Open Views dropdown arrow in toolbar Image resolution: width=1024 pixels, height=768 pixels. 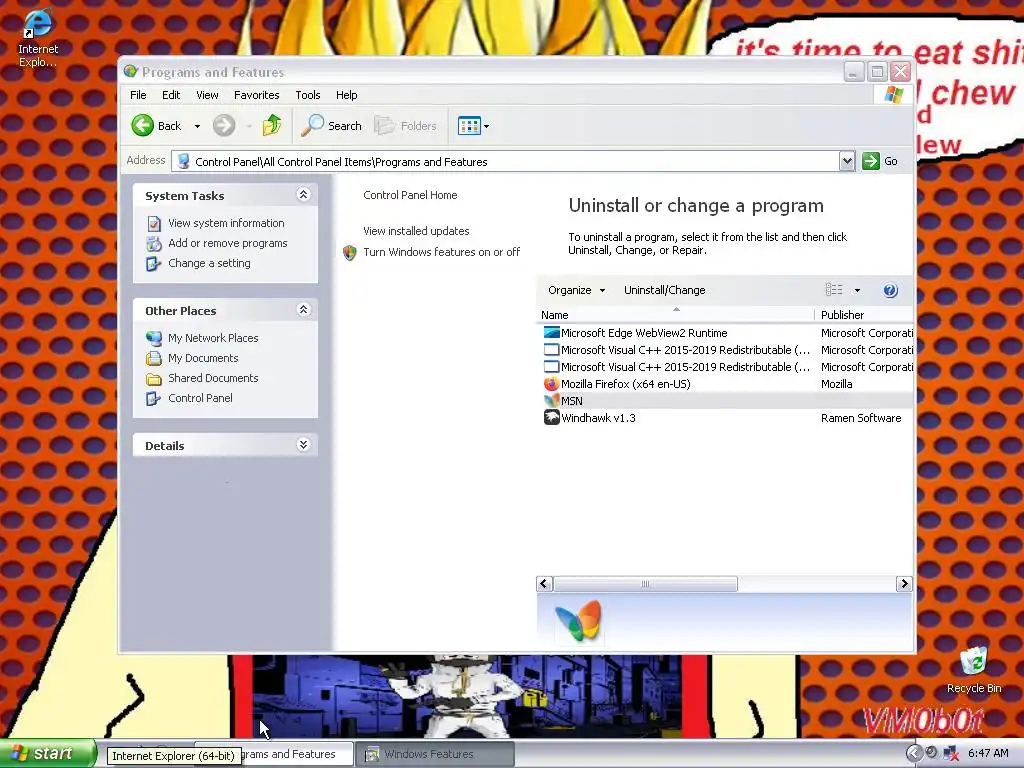point(487,126)
